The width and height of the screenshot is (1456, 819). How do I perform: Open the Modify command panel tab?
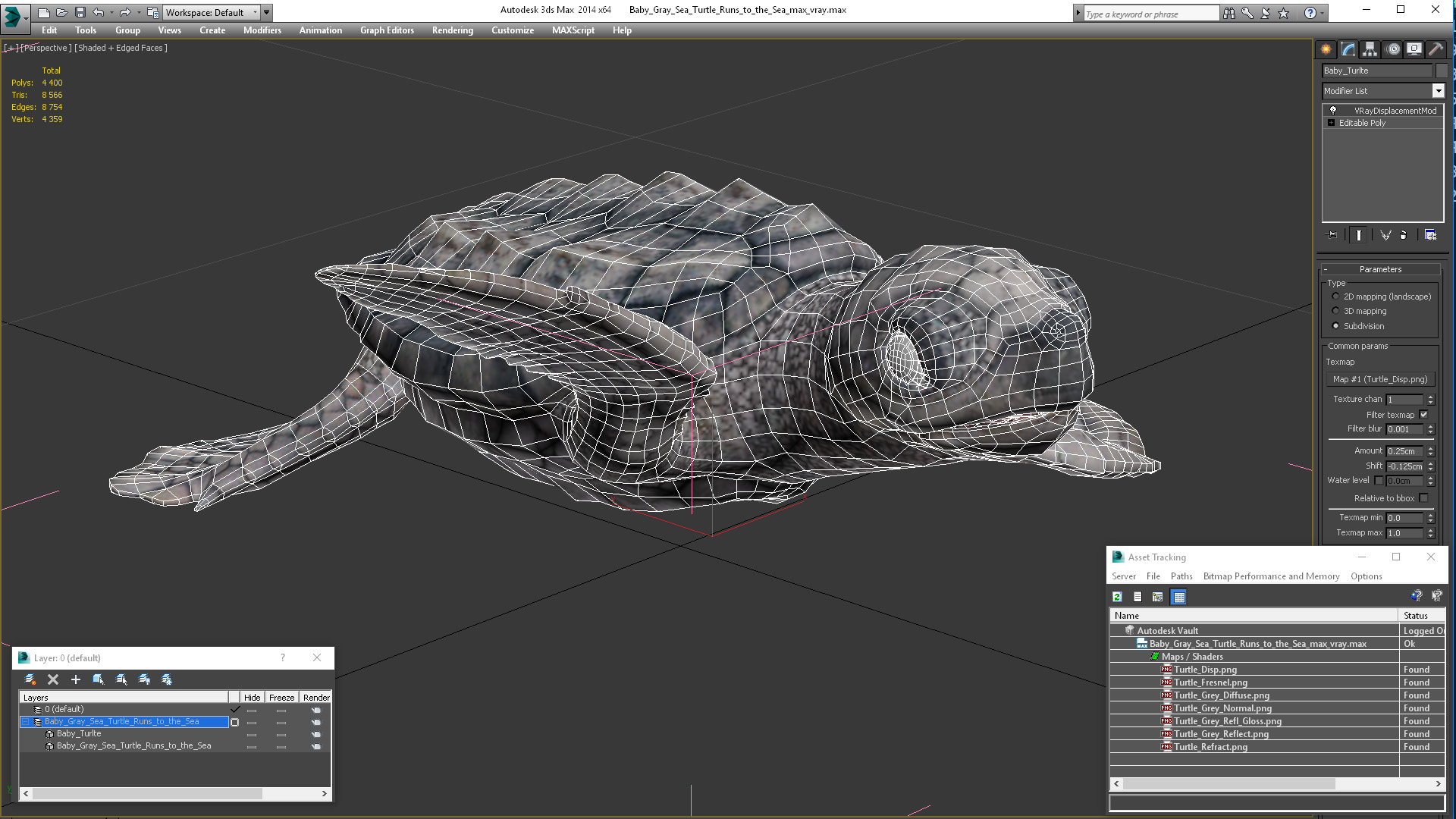(x=1348, y=49)
